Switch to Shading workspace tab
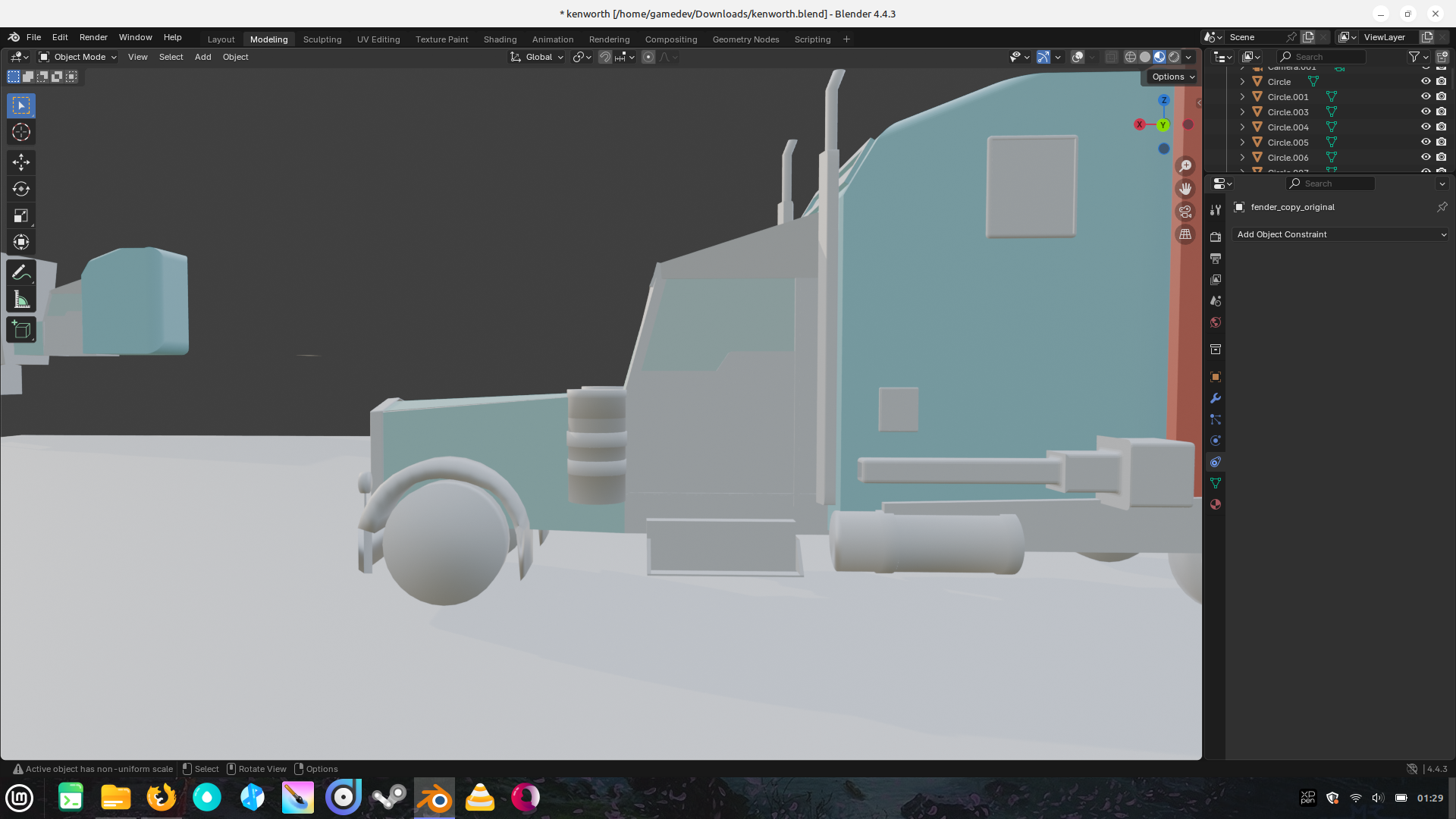The width and height of the screenshot is (1456, 819). [500, 39]
